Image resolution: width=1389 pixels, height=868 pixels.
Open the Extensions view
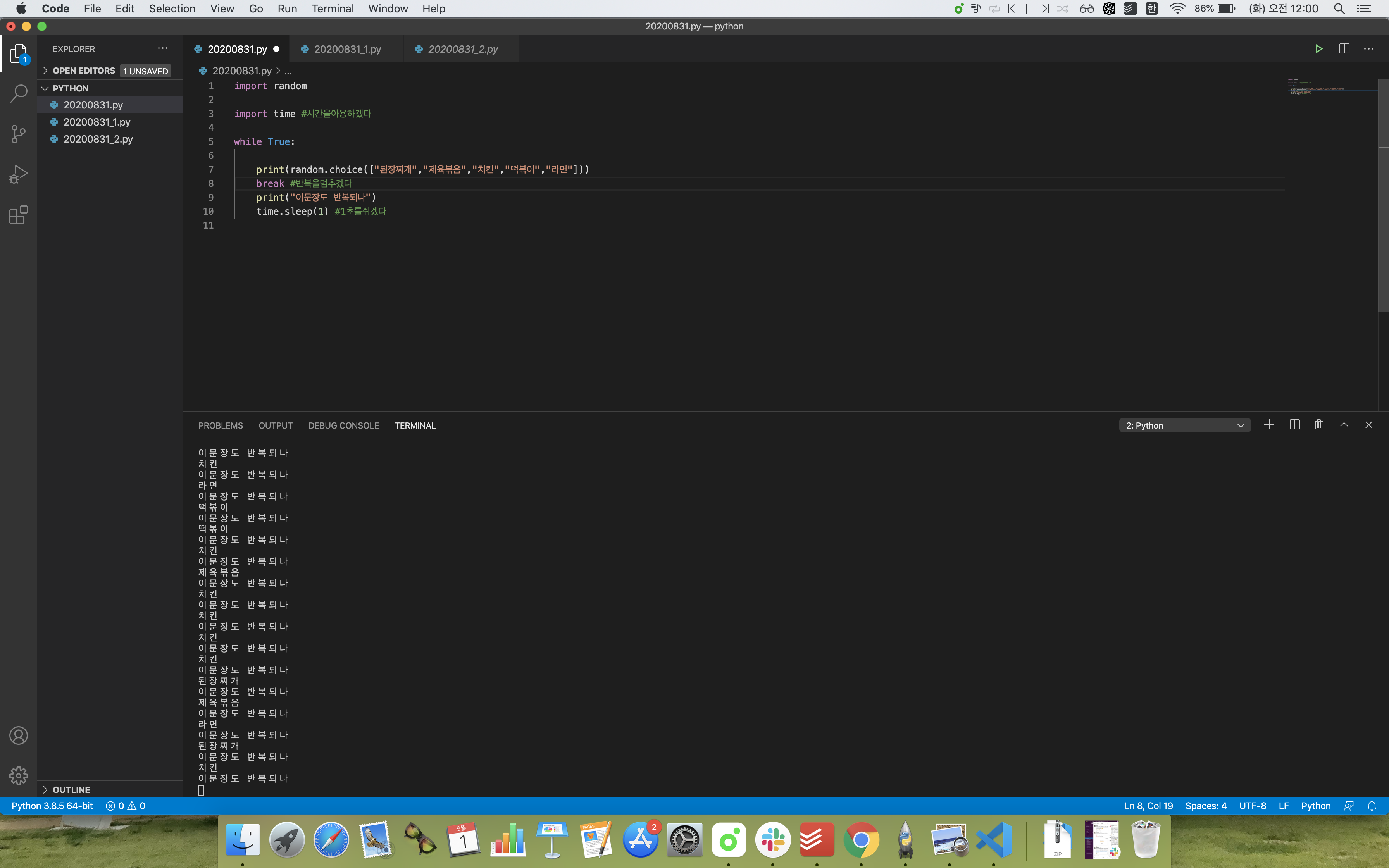pyautogui.click(x=18, y=215)
